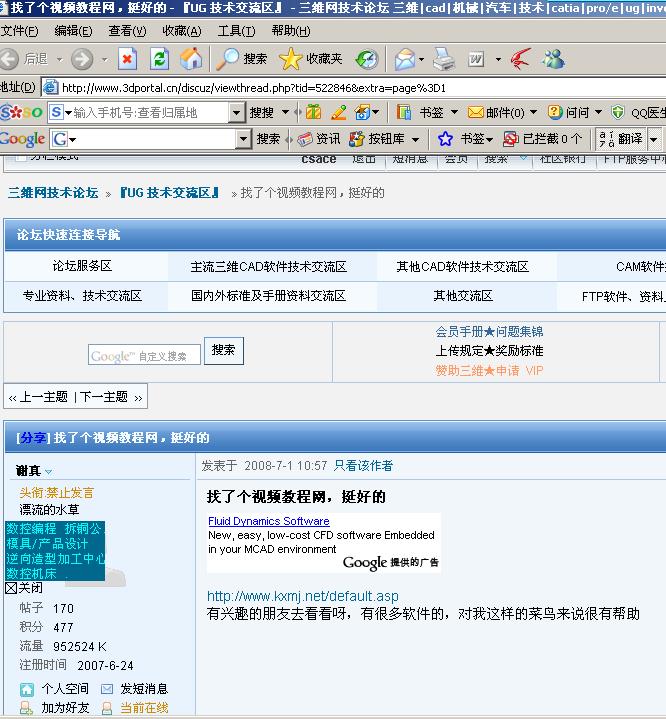Open the 搜搜 button dropdown arrow
Image resolution: width=666 pixels, height=719 pixels.
point(285,112)
